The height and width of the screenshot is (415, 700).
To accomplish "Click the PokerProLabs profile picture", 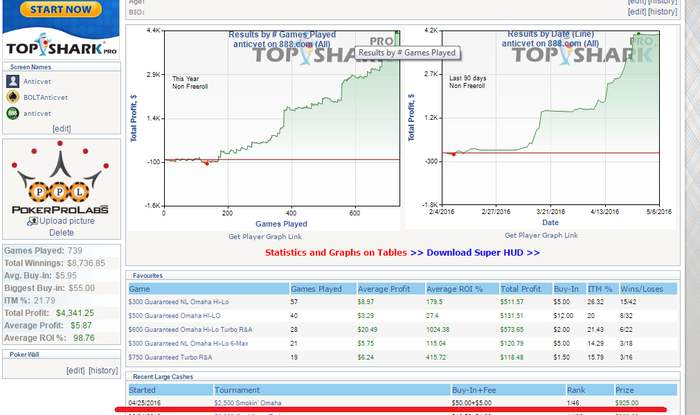I will pos(61,177).
